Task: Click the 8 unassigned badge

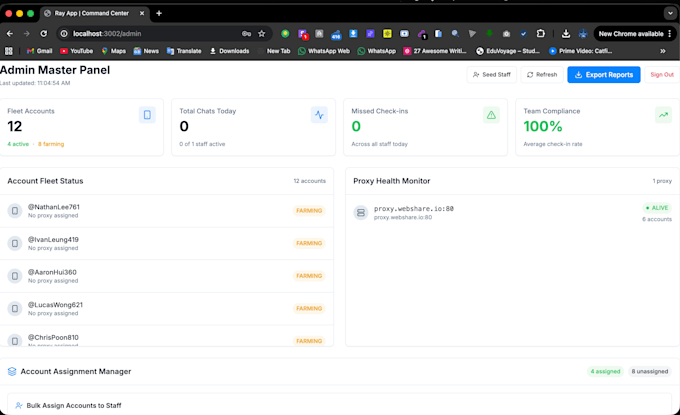Action: [x=650, y=371]
